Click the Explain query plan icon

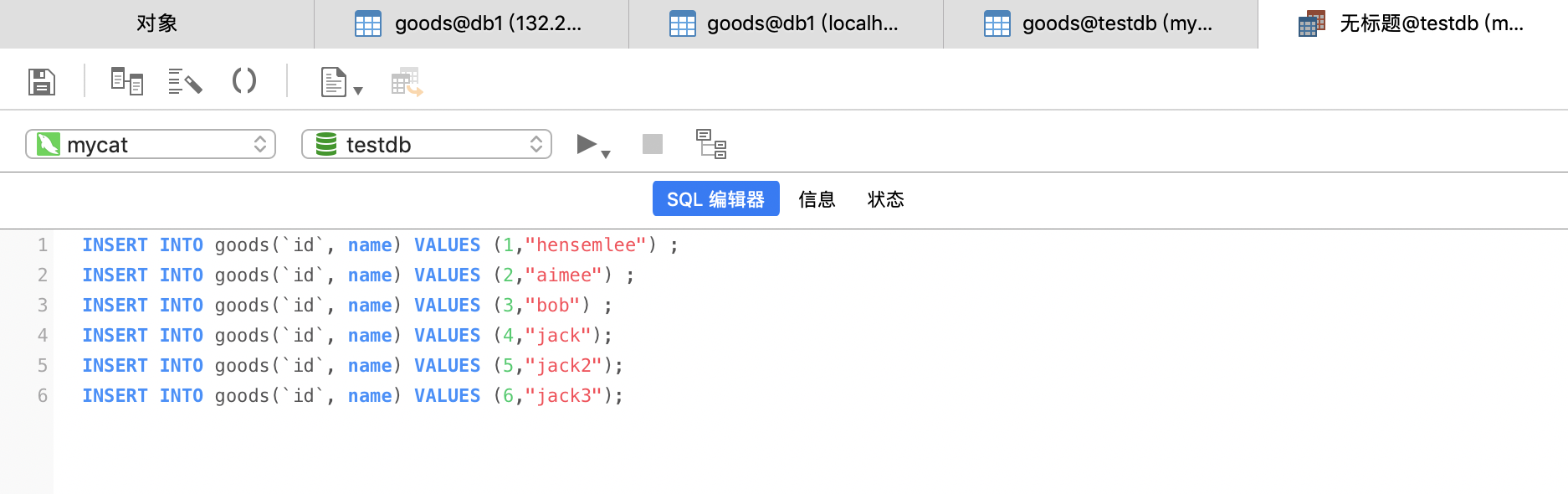pyautogui.click(x=711, y=144)
